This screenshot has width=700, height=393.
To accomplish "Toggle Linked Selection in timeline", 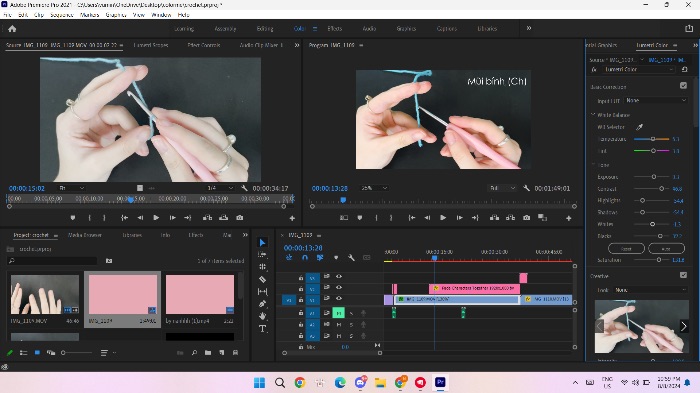I will point(320,258).
